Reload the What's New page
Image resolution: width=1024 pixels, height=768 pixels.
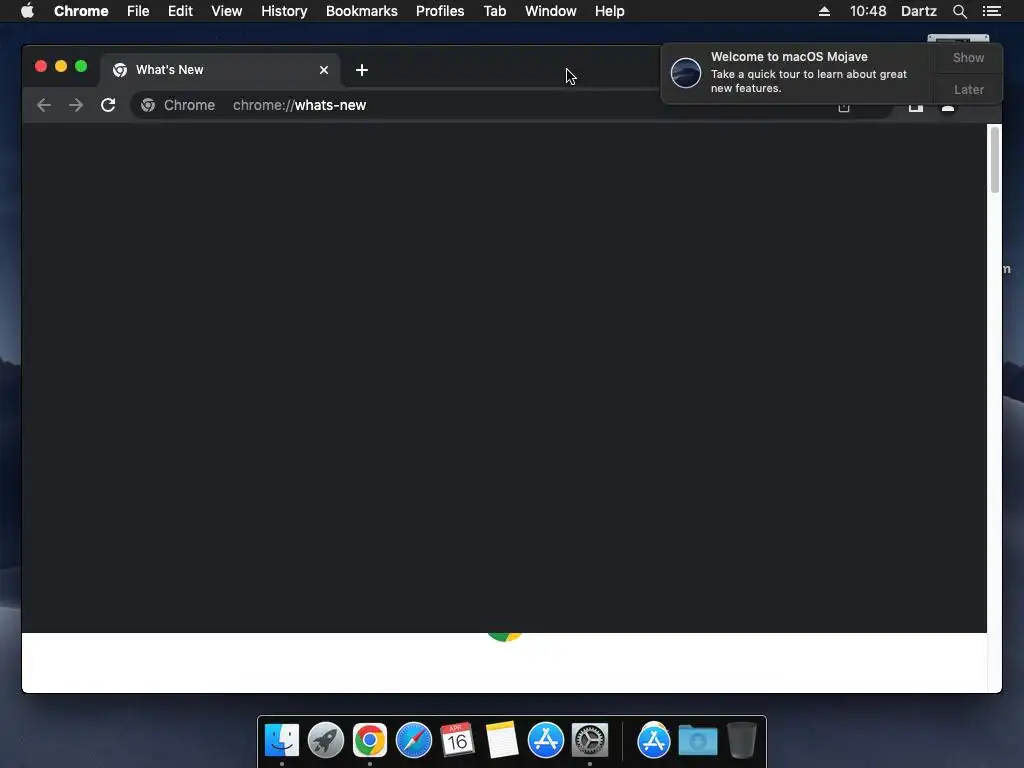pos(108,105)
